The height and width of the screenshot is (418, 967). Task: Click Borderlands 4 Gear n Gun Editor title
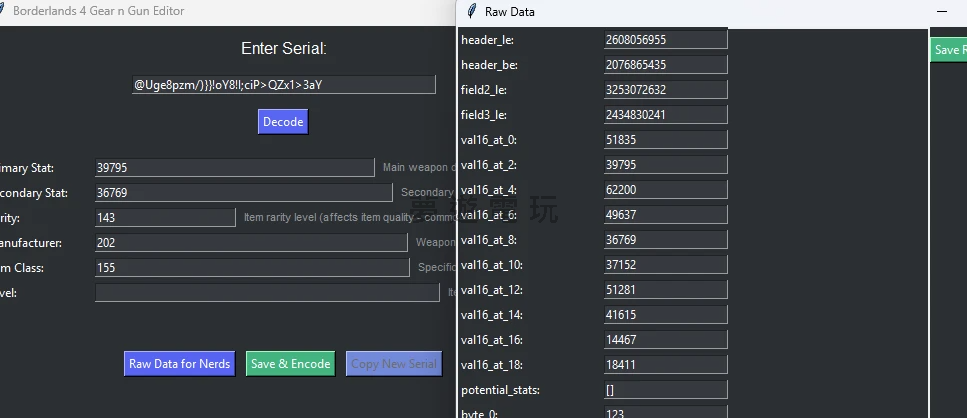98,10
